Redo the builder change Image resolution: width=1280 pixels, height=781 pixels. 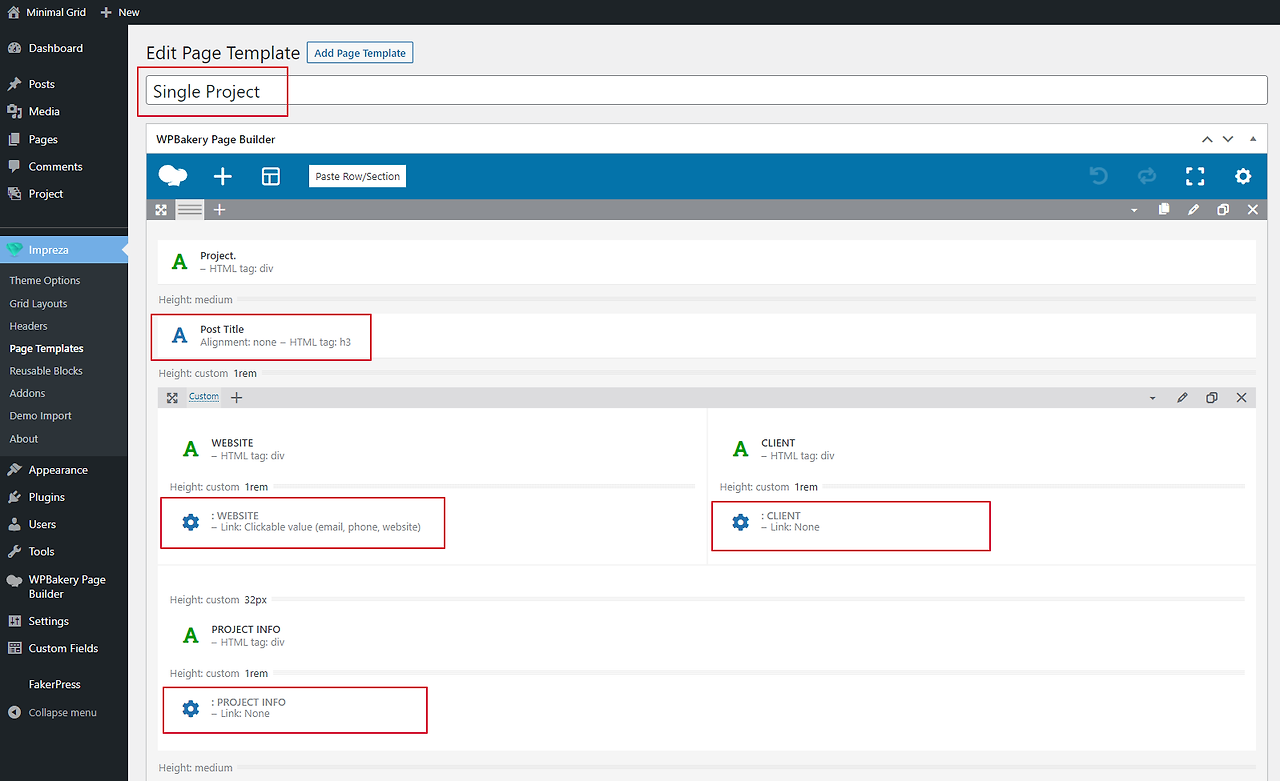(x=1147, y=176)
